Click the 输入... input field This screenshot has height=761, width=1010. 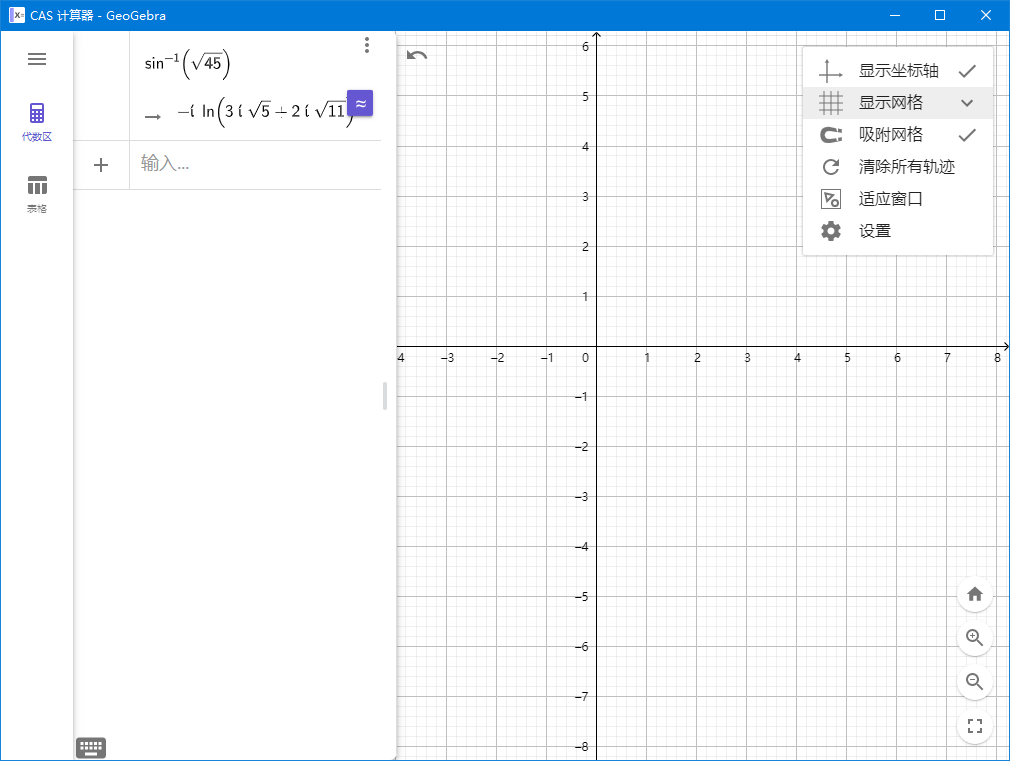(255, 164)
